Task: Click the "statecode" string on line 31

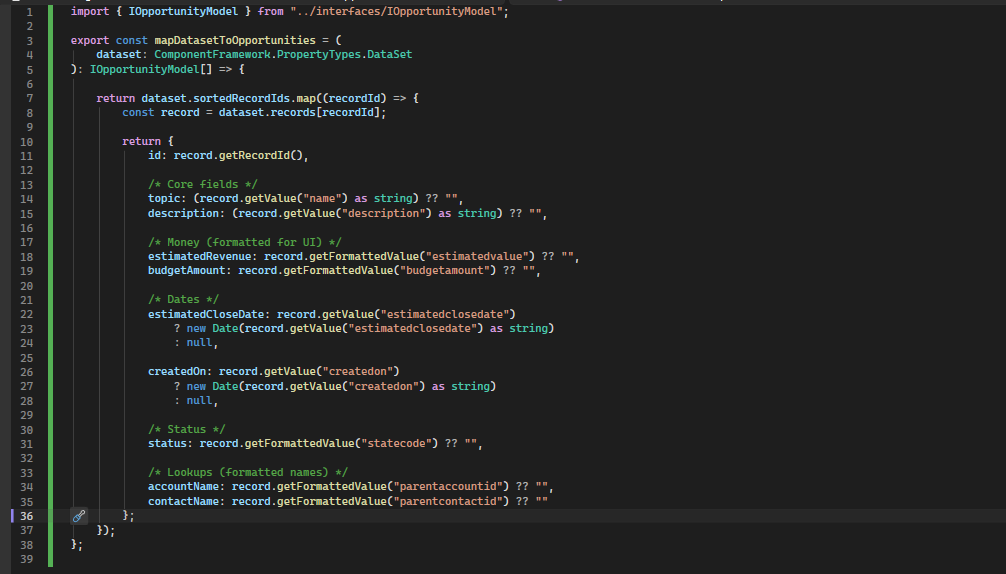Action: tap(400, 444)
